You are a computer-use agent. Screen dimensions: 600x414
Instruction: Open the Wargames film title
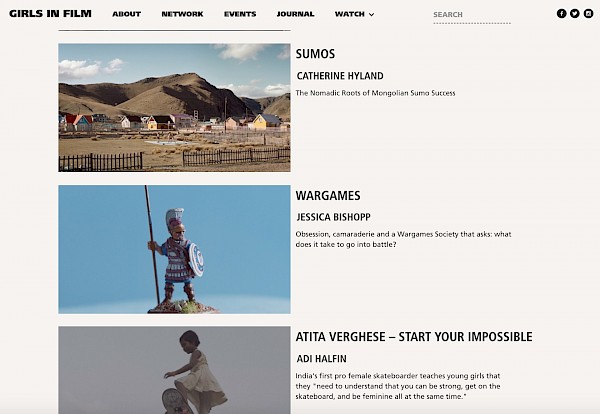[x=328, y=196]
